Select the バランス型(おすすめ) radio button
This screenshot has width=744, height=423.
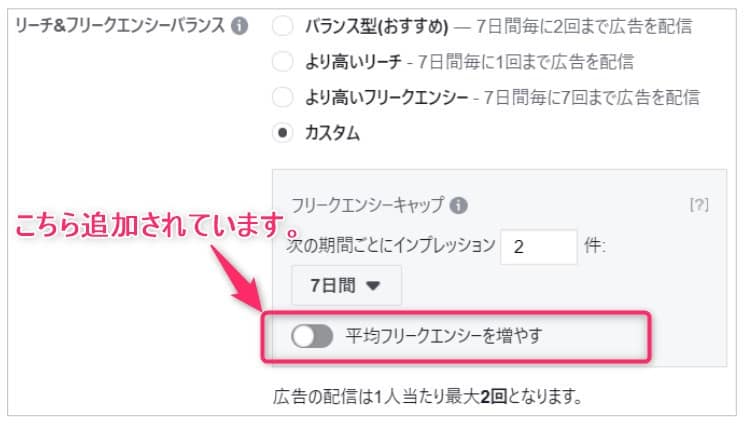tap(284, 27)
